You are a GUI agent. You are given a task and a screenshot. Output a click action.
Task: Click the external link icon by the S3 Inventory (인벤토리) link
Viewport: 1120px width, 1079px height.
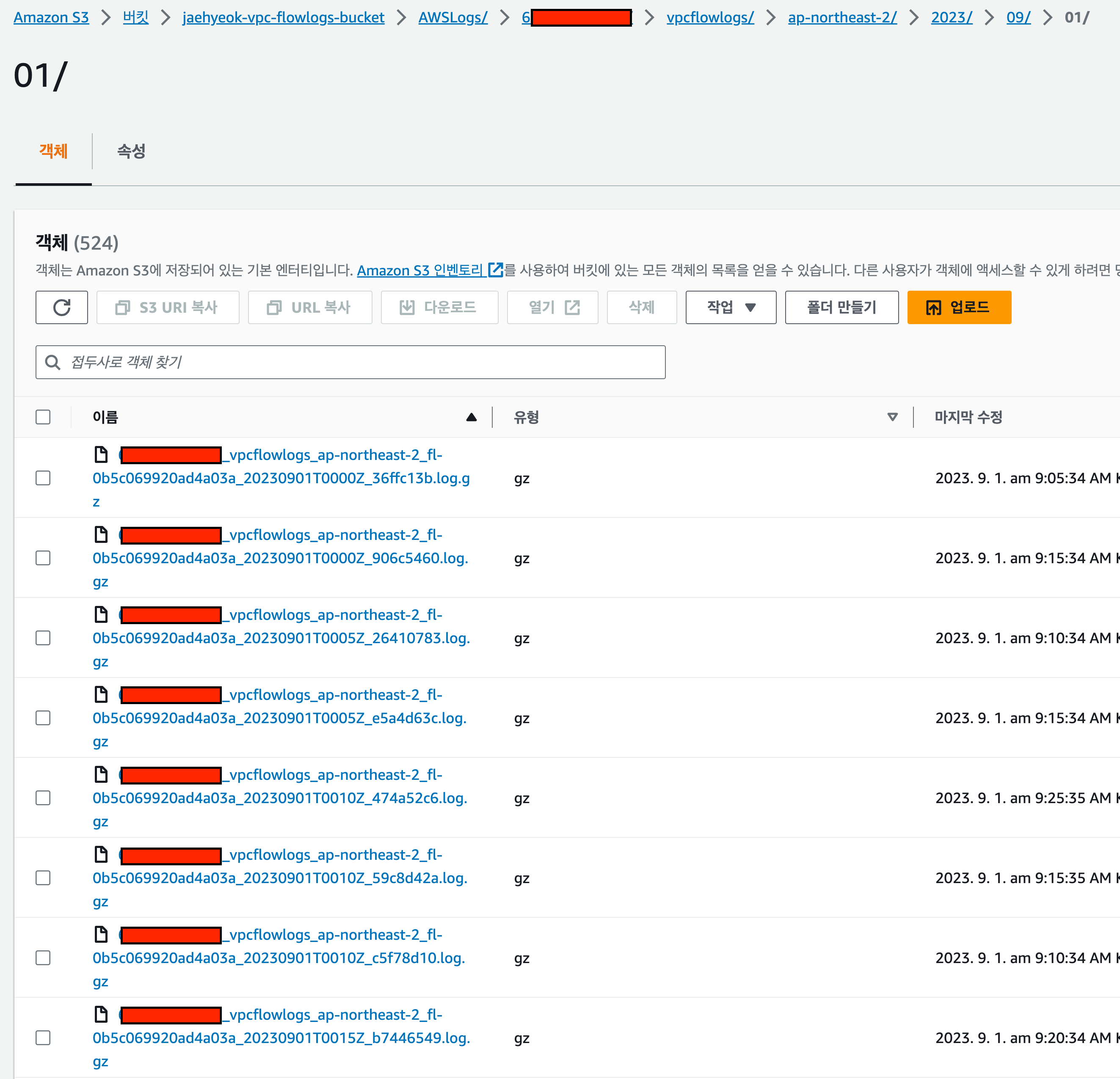[x=495, y=270]
